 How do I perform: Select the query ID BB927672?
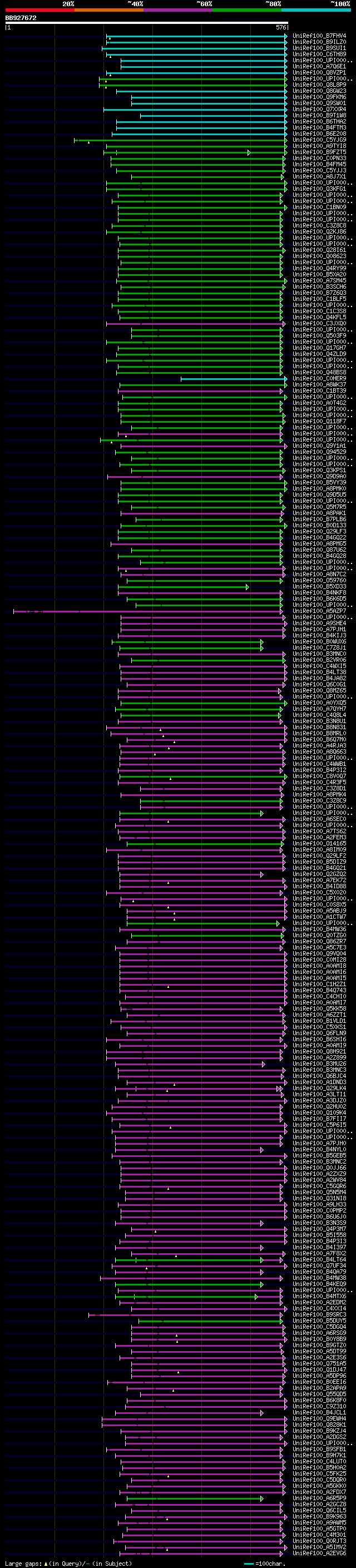tap(21, 18)
